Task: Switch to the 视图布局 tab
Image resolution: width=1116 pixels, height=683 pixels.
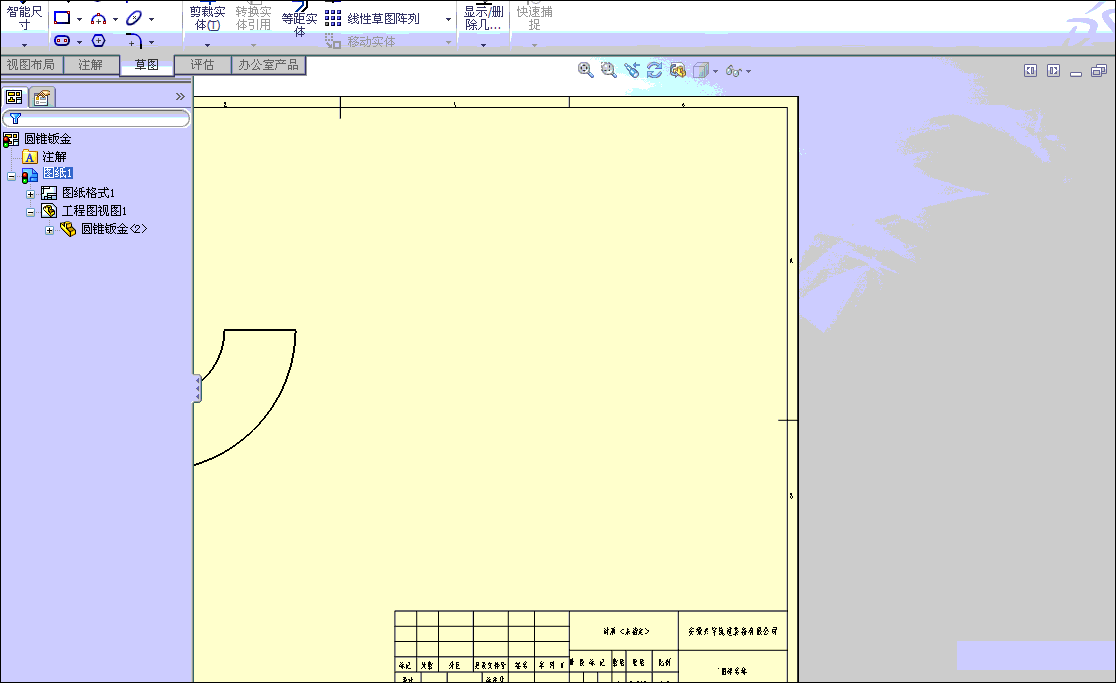Action: (x=31, y=65)
